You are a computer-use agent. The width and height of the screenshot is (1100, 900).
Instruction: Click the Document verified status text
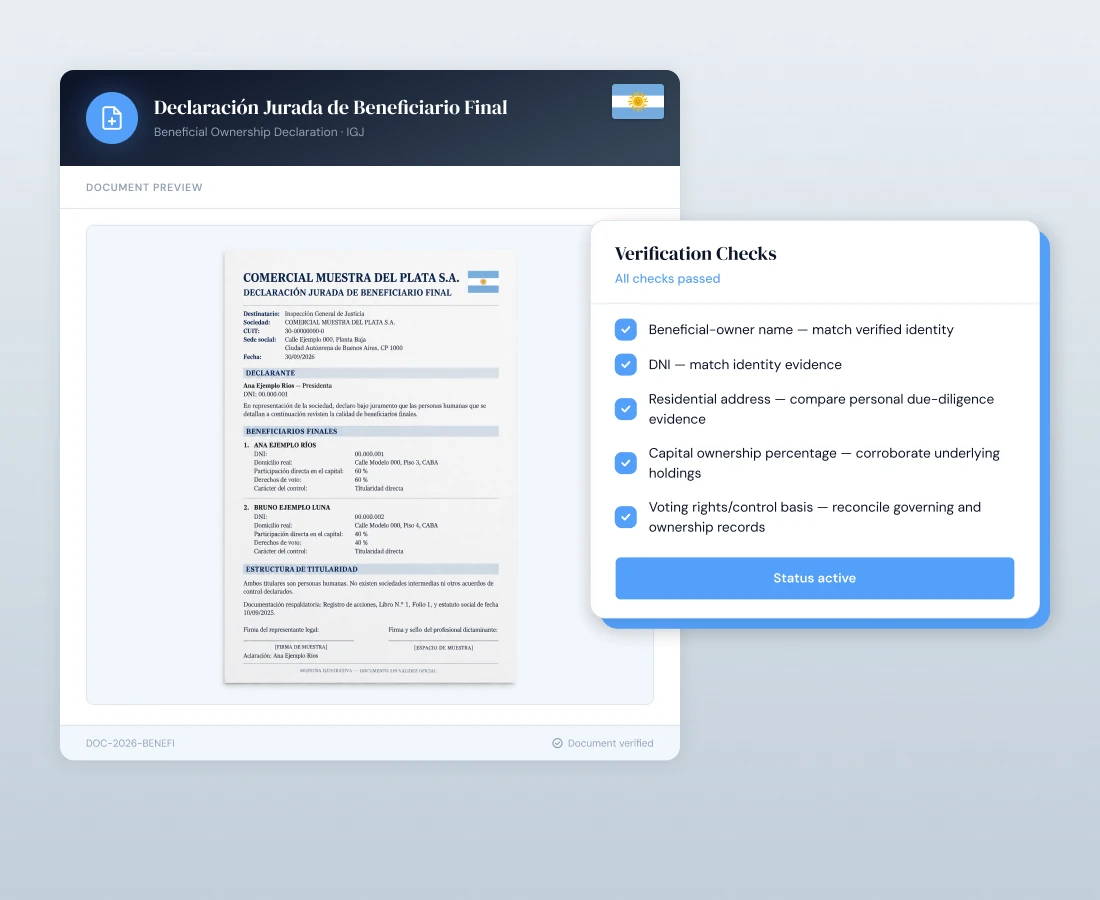pos(610,743)
